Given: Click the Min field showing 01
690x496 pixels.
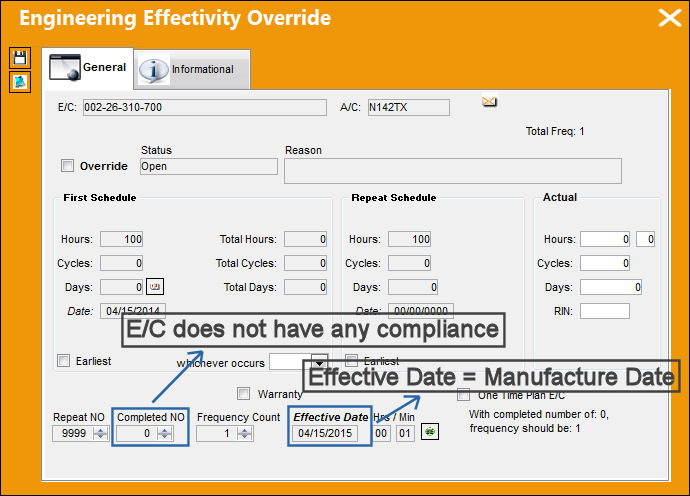Looking at the screenshot, I should [405, 433].
